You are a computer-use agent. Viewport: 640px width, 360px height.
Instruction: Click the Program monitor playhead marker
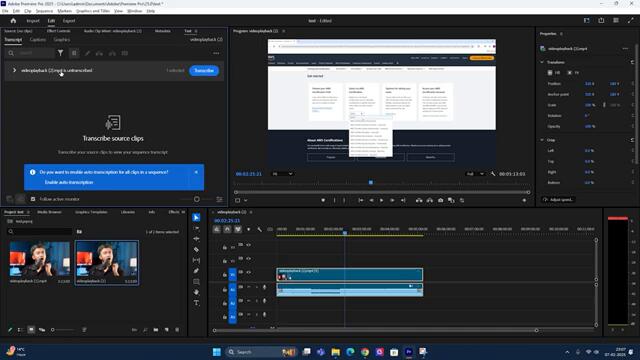(371, 182)
